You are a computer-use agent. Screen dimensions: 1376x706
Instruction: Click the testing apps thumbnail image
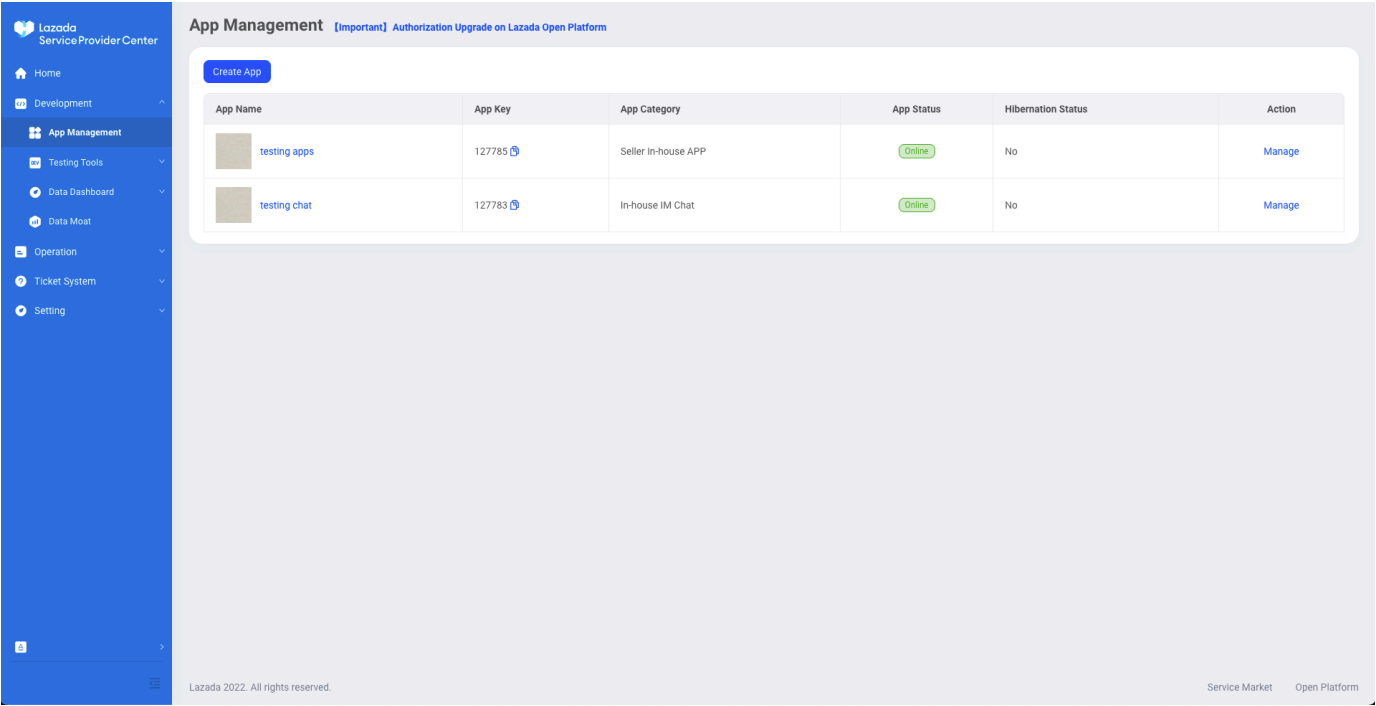233,152
